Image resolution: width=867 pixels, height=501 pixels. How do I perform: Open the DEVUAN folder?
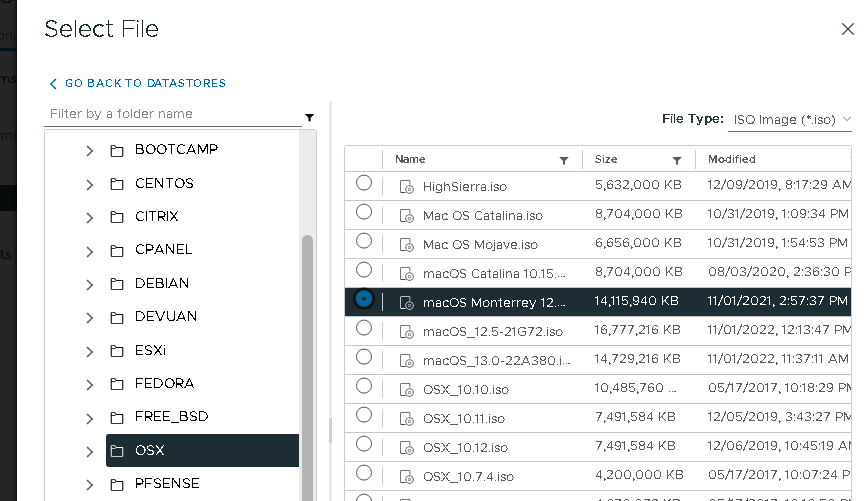pos(166,316)
